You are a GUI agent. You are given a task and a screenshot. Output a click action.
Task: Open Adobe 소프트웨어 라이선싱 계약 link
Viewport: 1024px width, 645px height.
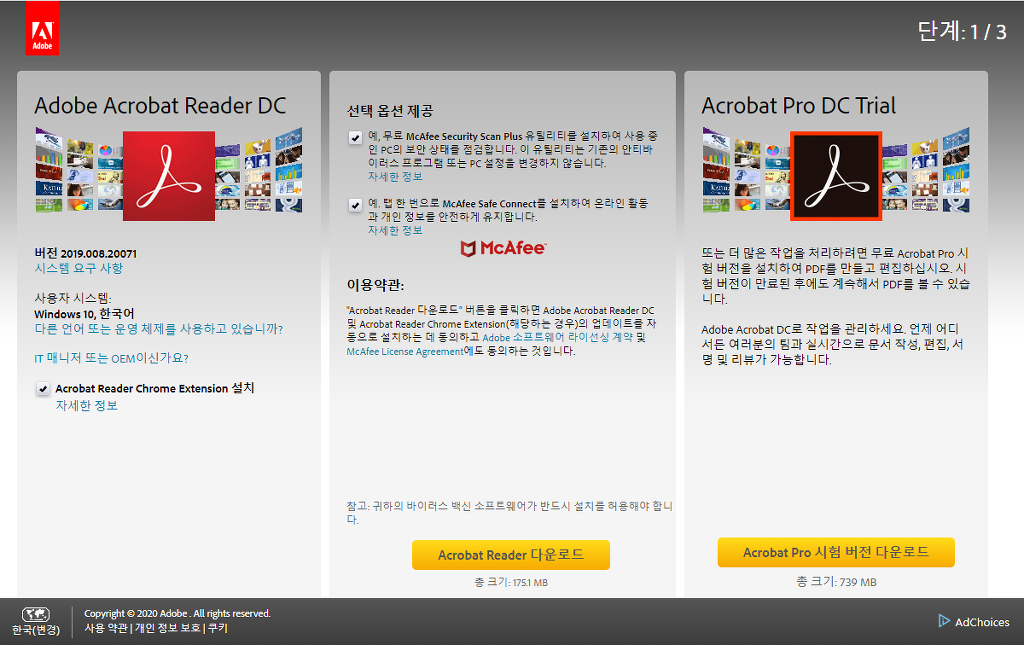coord(558,338)
